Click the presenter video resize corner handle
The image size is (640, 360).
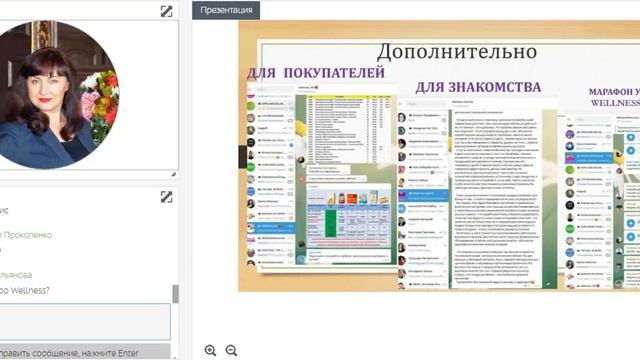coord(173,174)
